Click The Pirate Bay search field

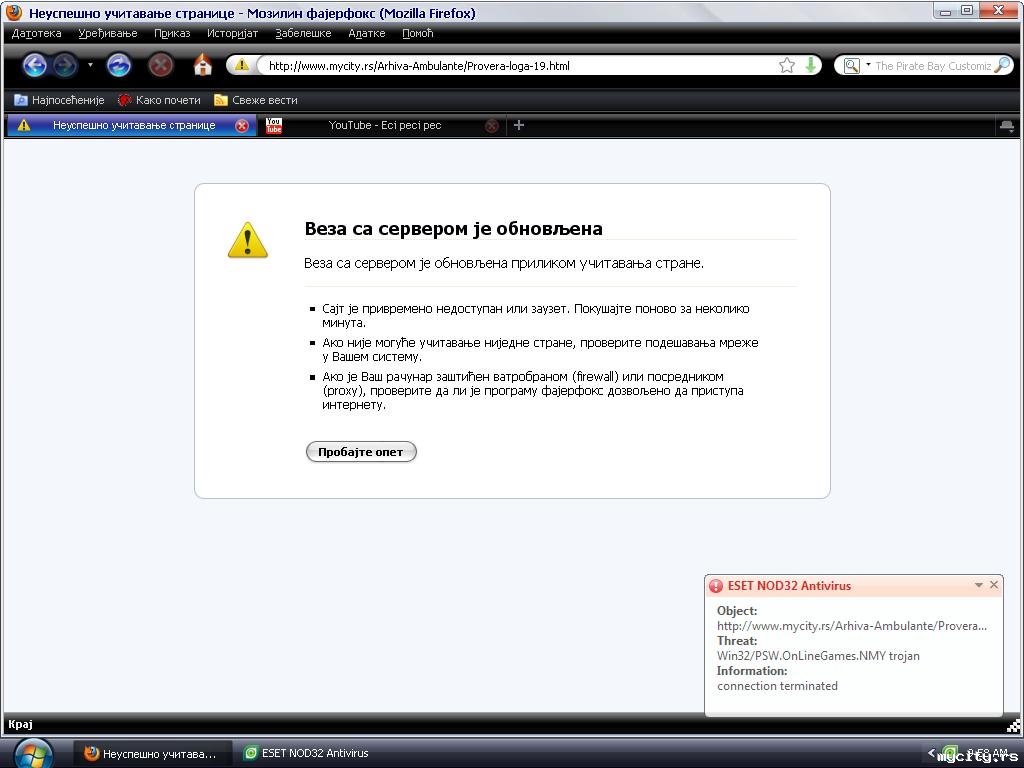click(933, 66)
